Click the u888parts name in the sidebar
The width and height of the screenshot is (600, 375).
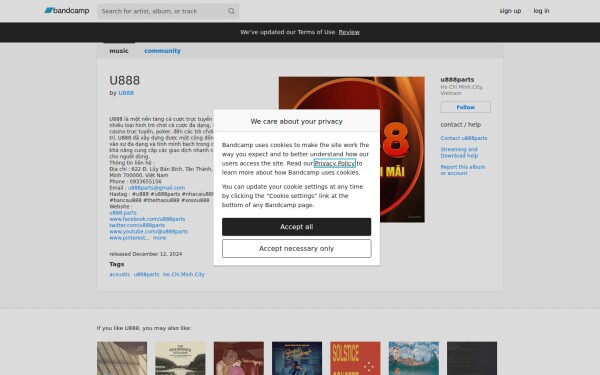(x=457, y=80)
